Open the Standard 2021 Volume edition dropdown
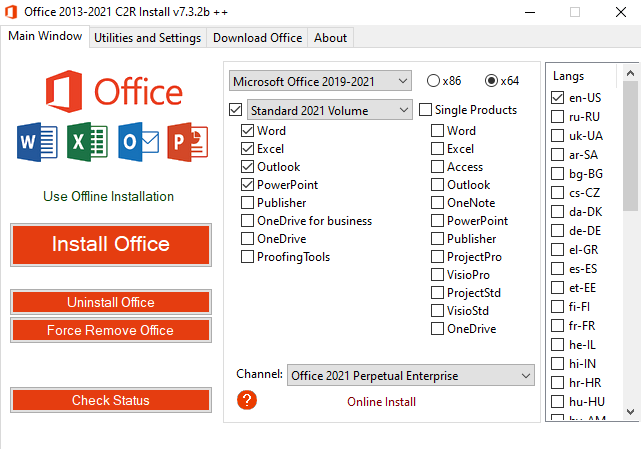 pyautogui.click(x=329, y=110)
